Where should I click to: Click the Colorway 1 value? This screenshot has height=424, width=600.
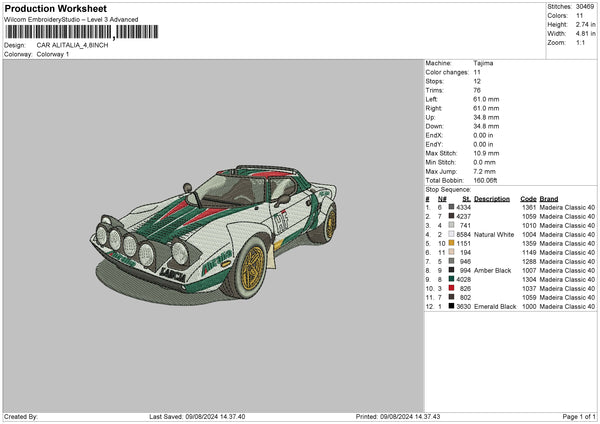53,54
